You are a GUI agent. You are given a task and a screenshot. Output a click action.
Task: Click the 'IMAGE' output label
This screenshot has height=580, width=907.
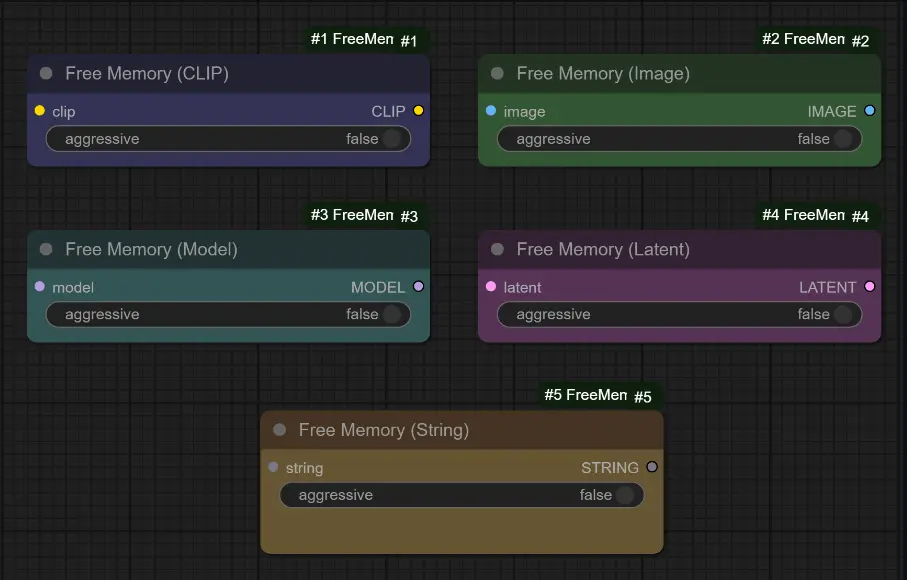click(832, 111)
